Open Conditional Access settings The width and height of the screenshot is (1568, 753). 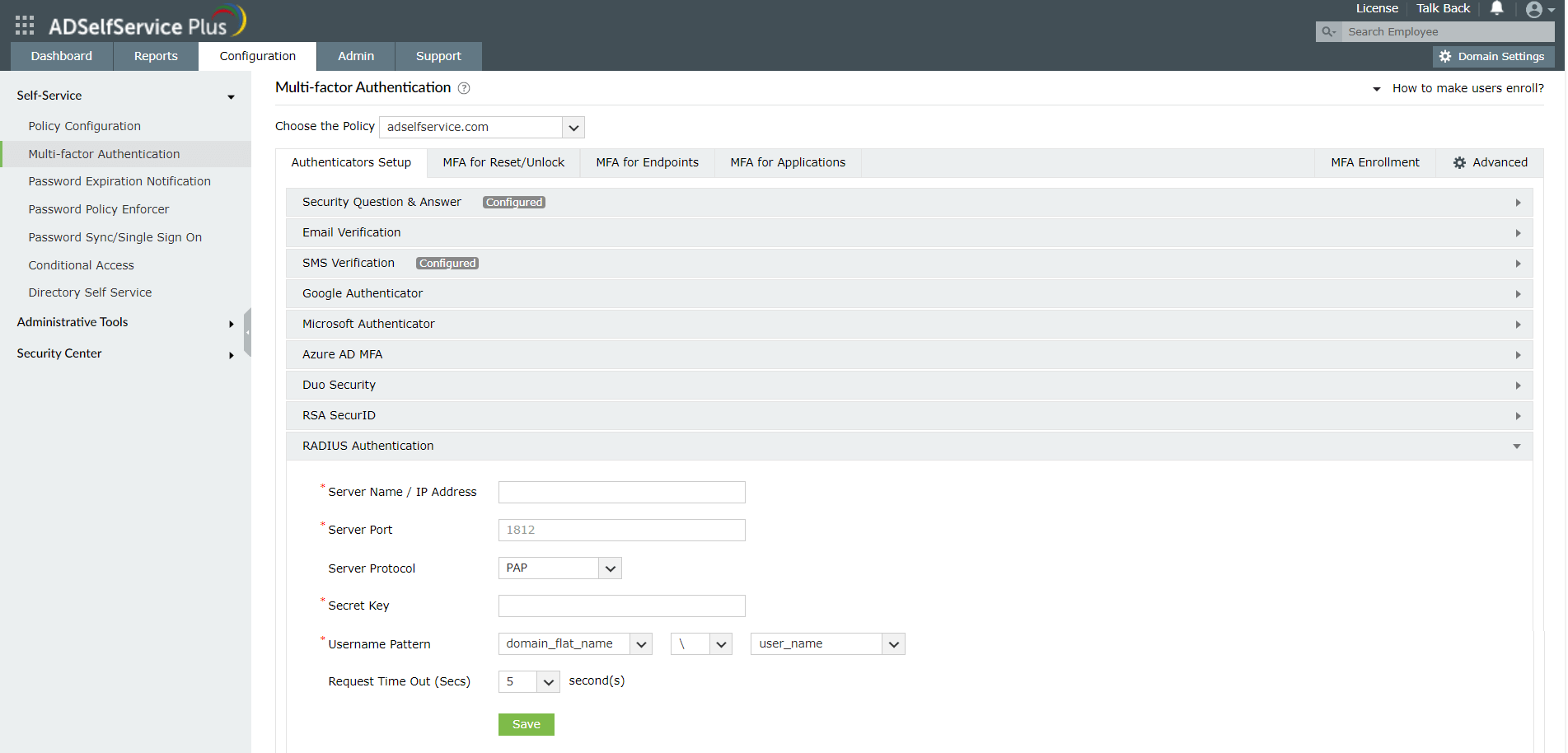point(82,265)
